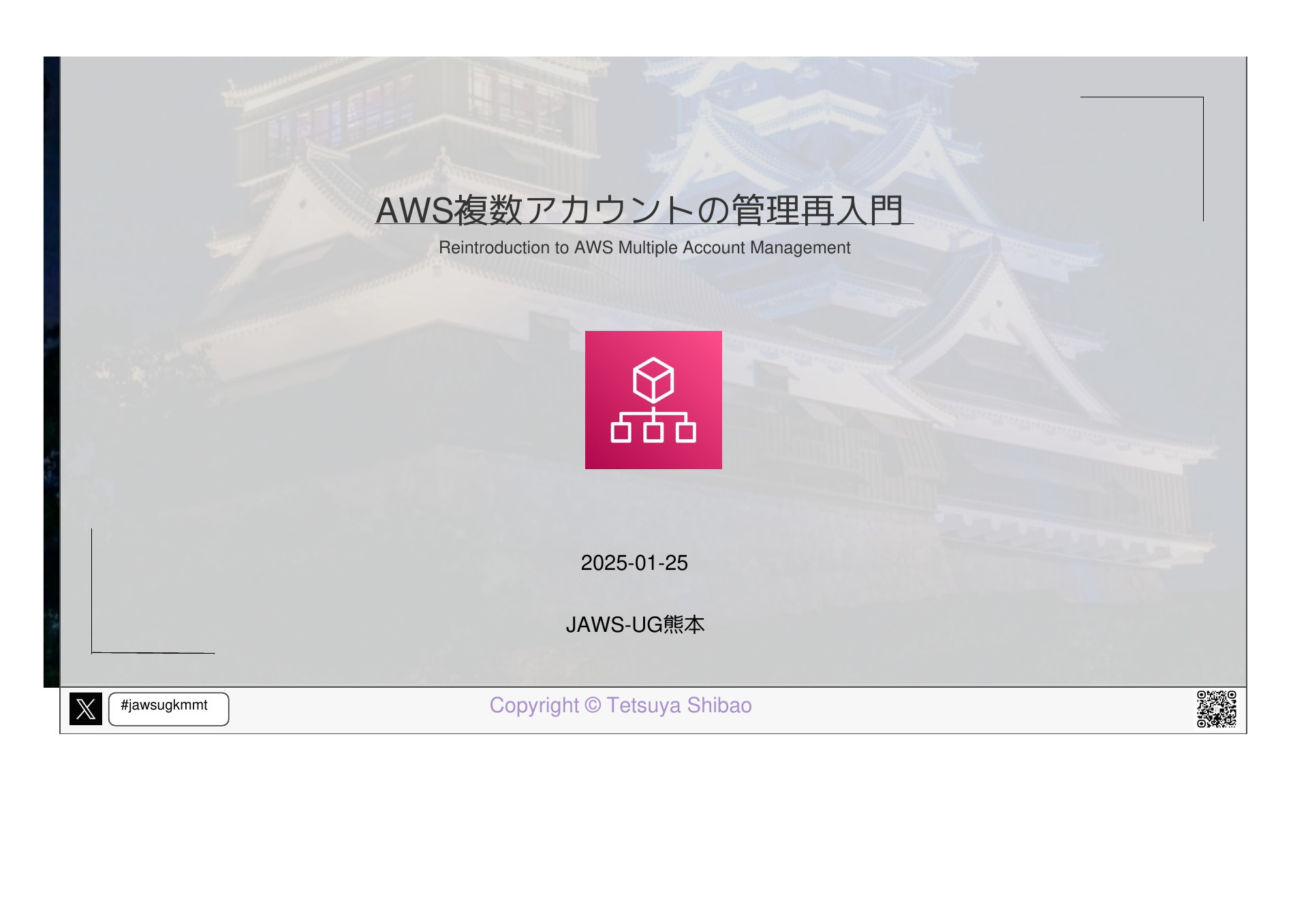The image size is (1308, 924).
Task: Click the title AWS複数アカウントの管理再入門
Action: coord(640,210)
